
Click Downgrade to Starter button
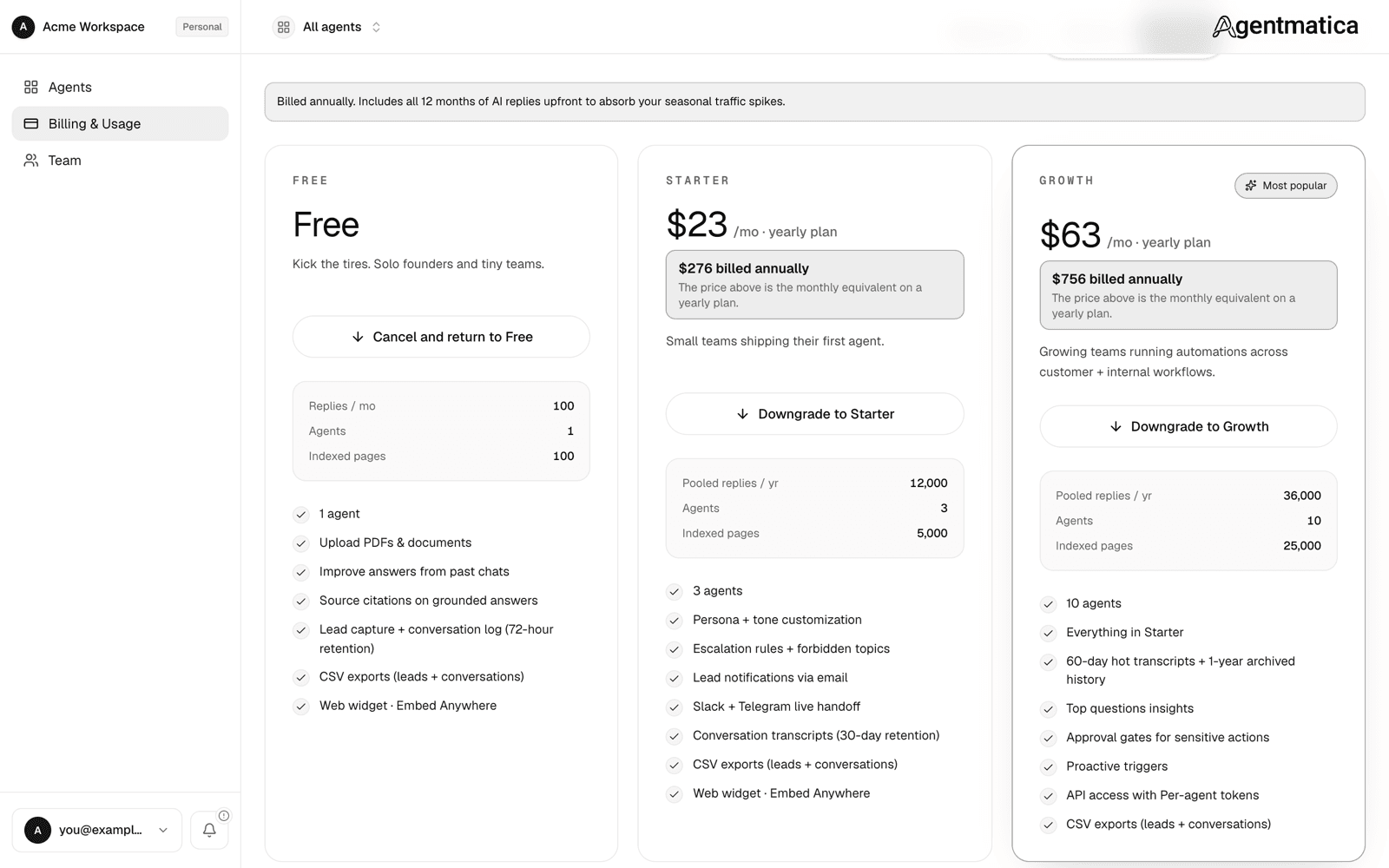pyautogui.click(x=814, y=414)
